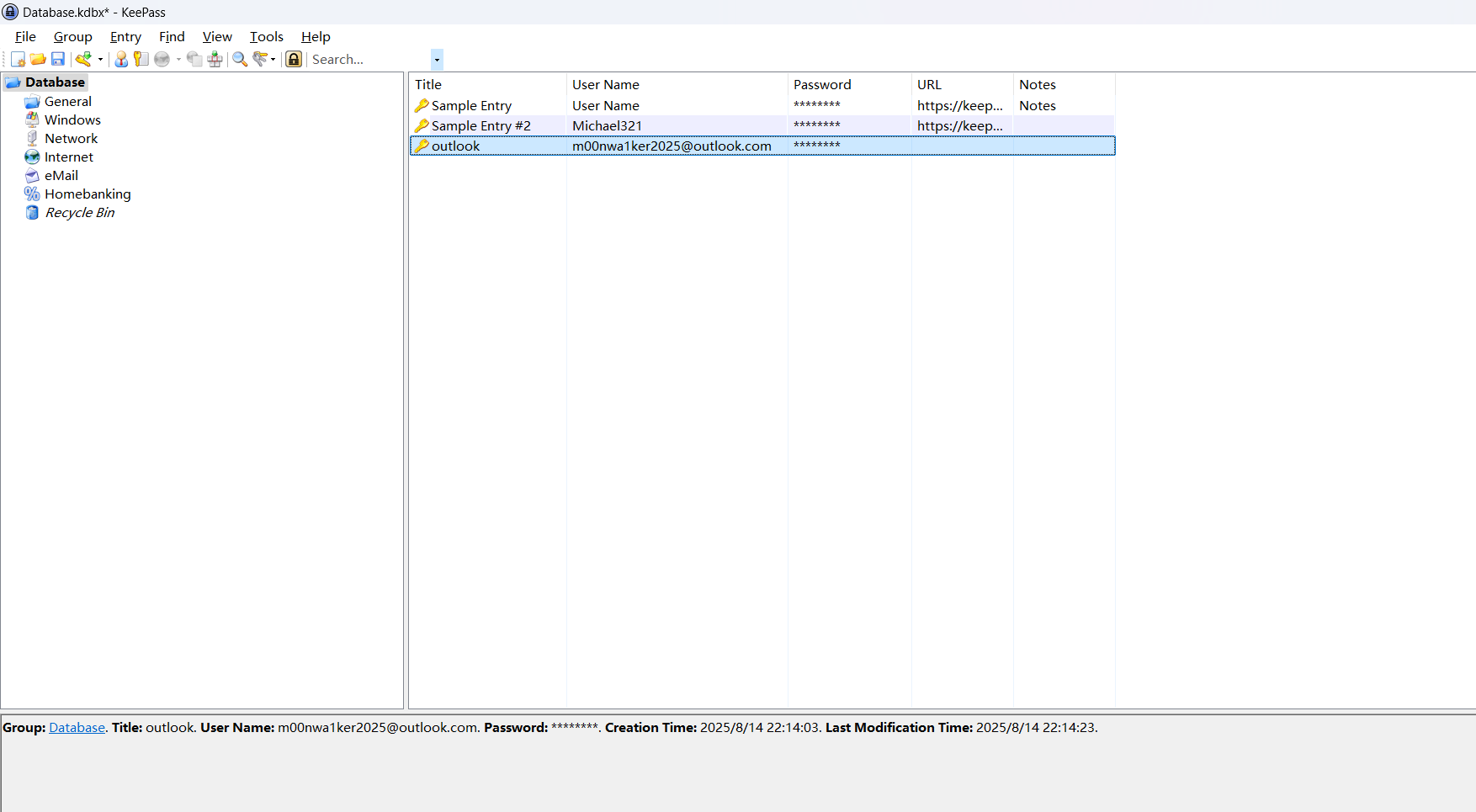
Task: Click the Perform Auto-Type toolbar icon
Action: click(215, 59)
